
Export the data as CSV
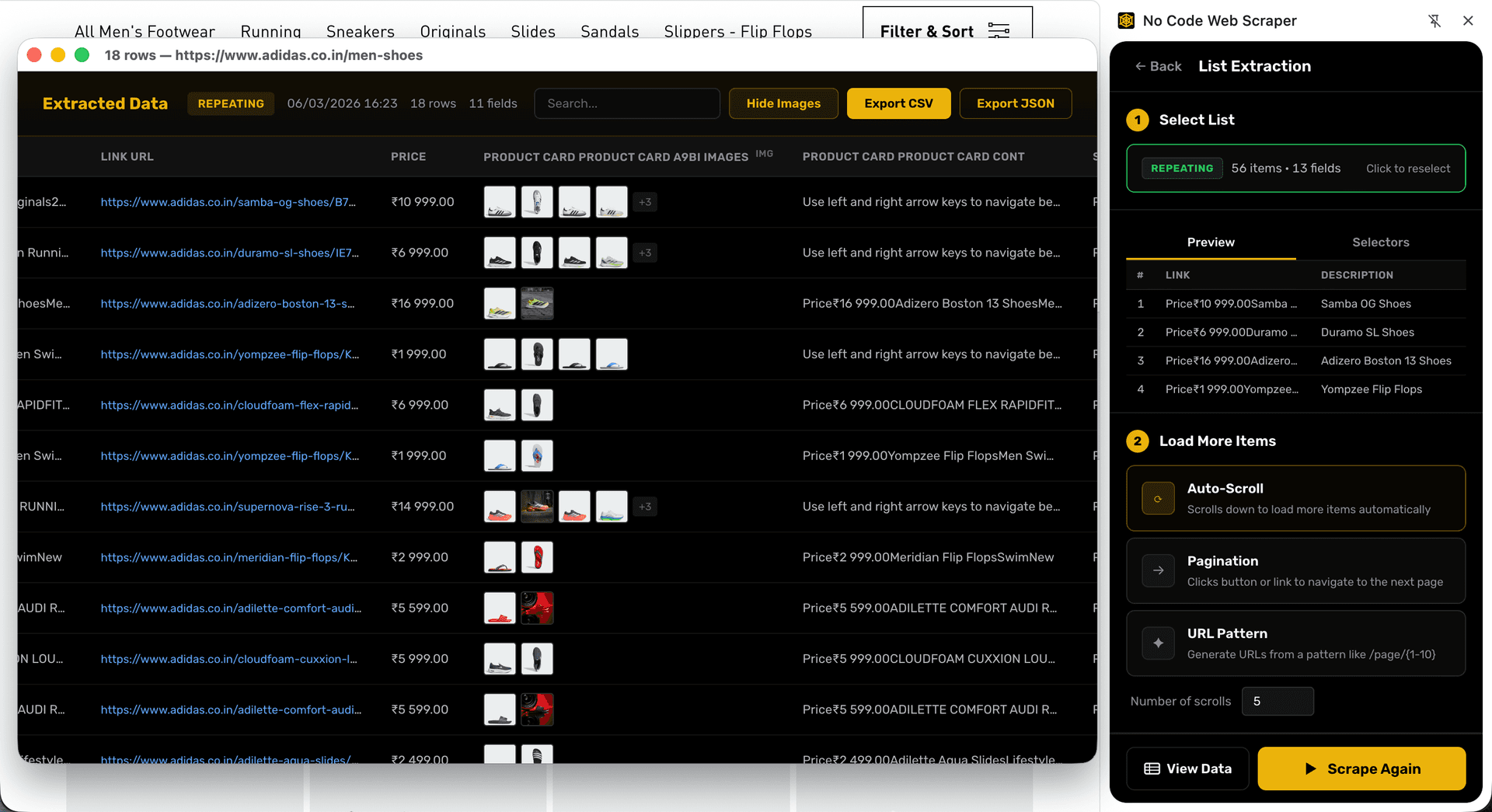(x=898, y=103)
